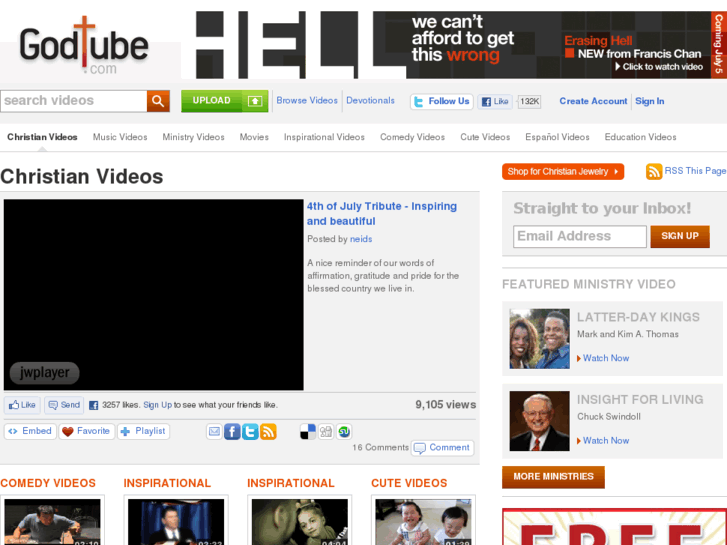Click the email share icon
The image size is (727, 545).
tap(214, 432)
